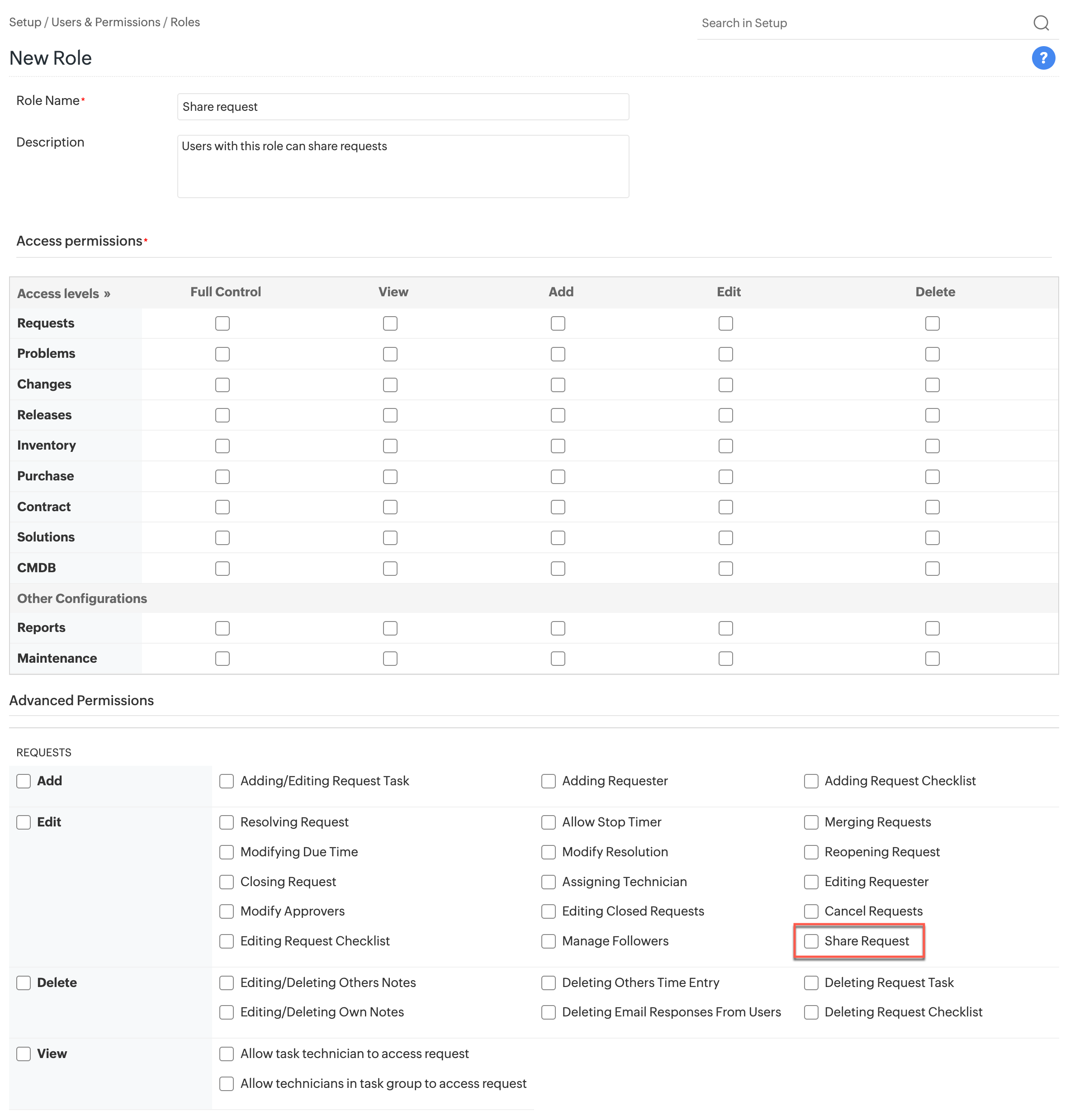Click the search magnifier icon
The image size is (1070, 1120).
click(x=1040, y=23)
